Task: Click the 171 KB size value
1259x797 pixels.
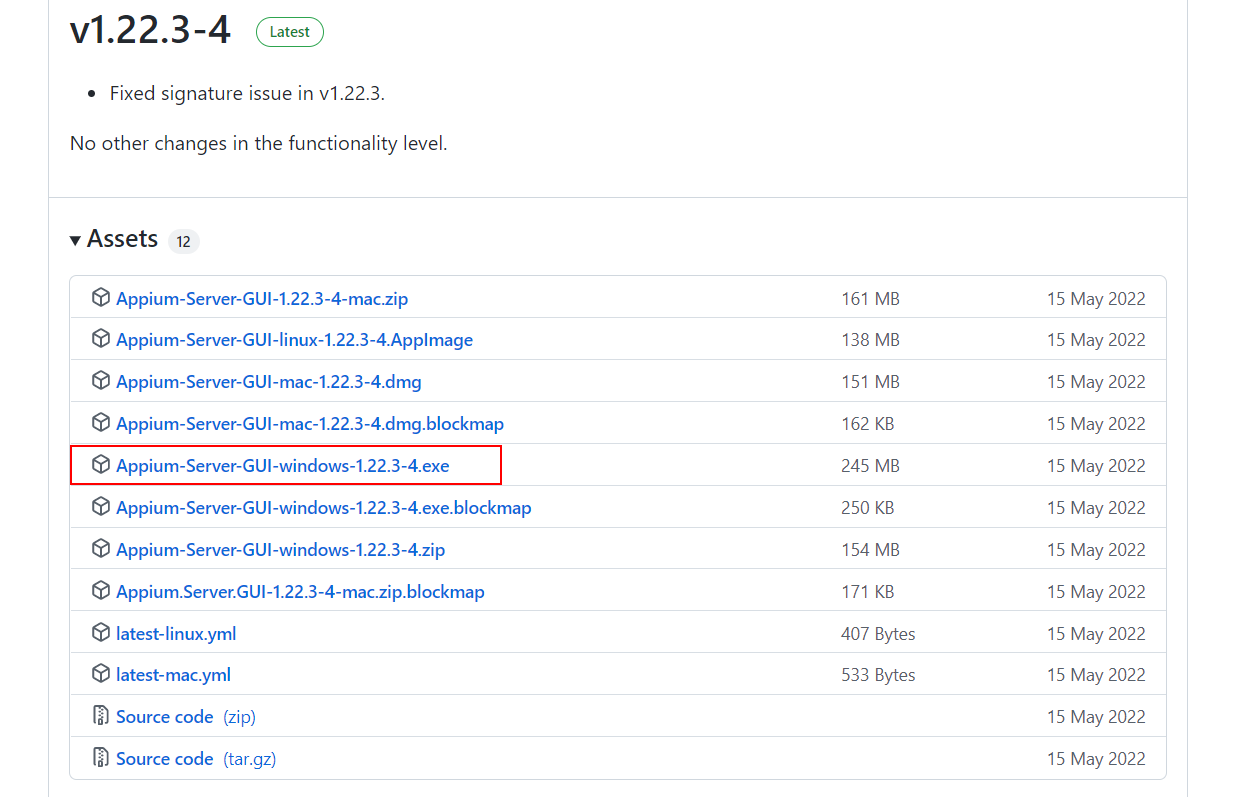Action: (x=867, y=592)
